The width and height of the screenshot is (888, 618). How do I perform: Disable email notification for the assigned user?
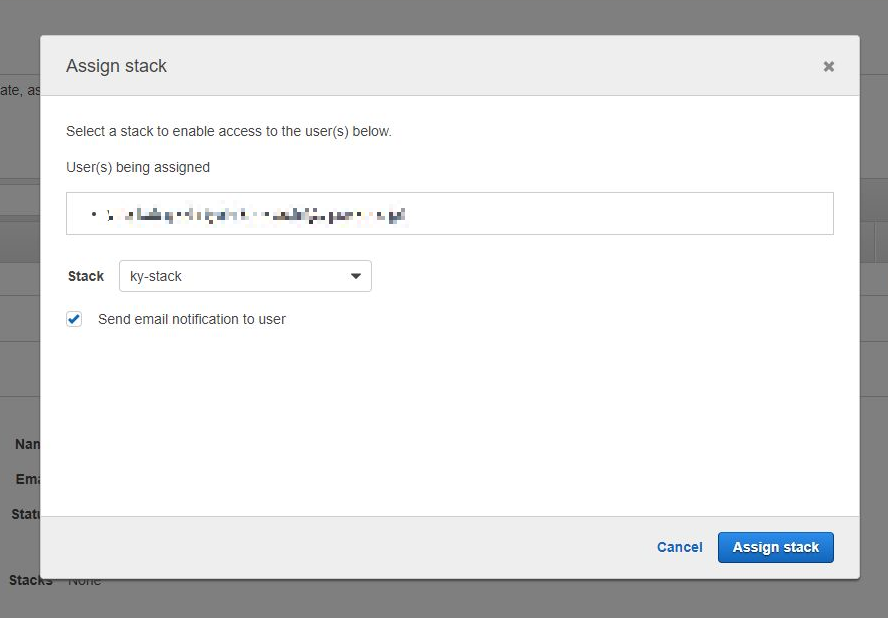tap(74, 318)
